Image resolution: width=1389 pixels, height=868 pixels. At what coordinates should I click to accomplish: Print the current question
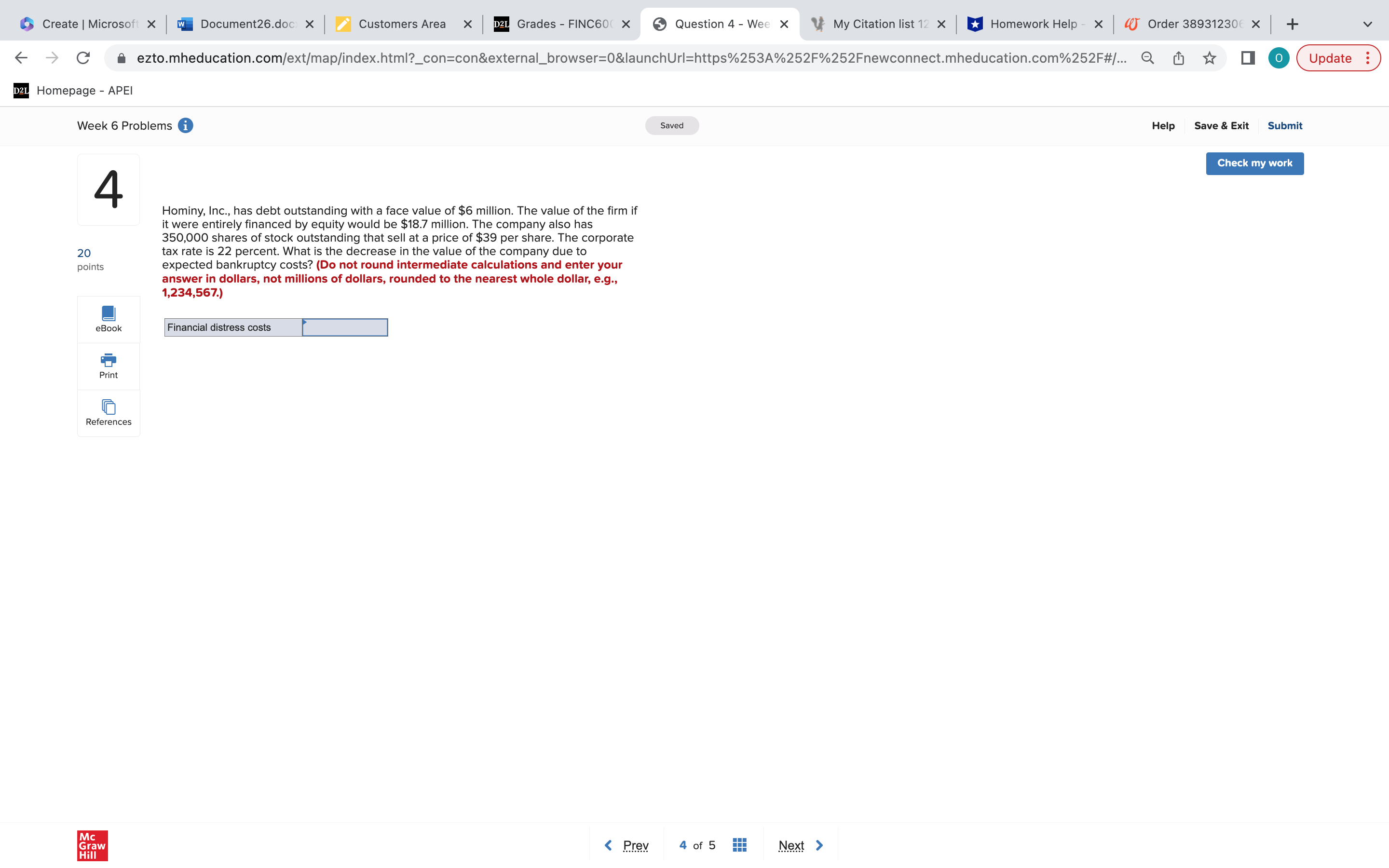coord(109,366)
